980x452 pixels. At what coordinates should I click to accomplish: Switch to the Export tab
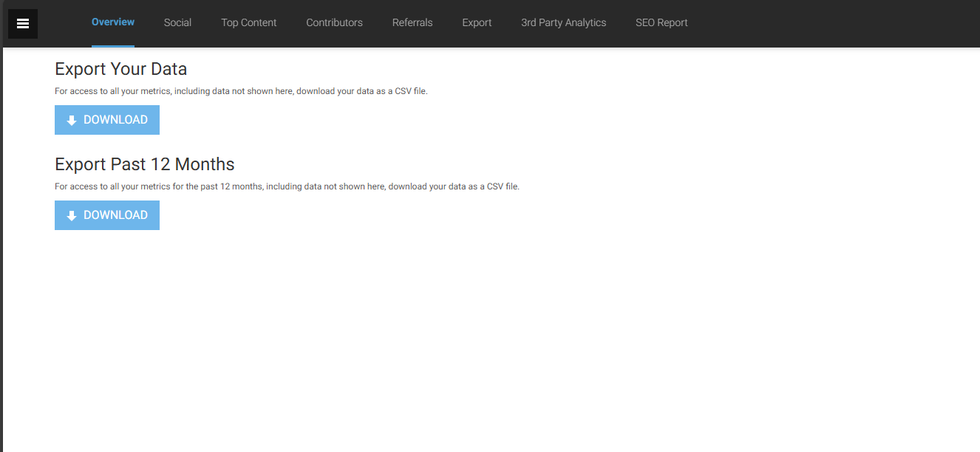tap(477, 22)
